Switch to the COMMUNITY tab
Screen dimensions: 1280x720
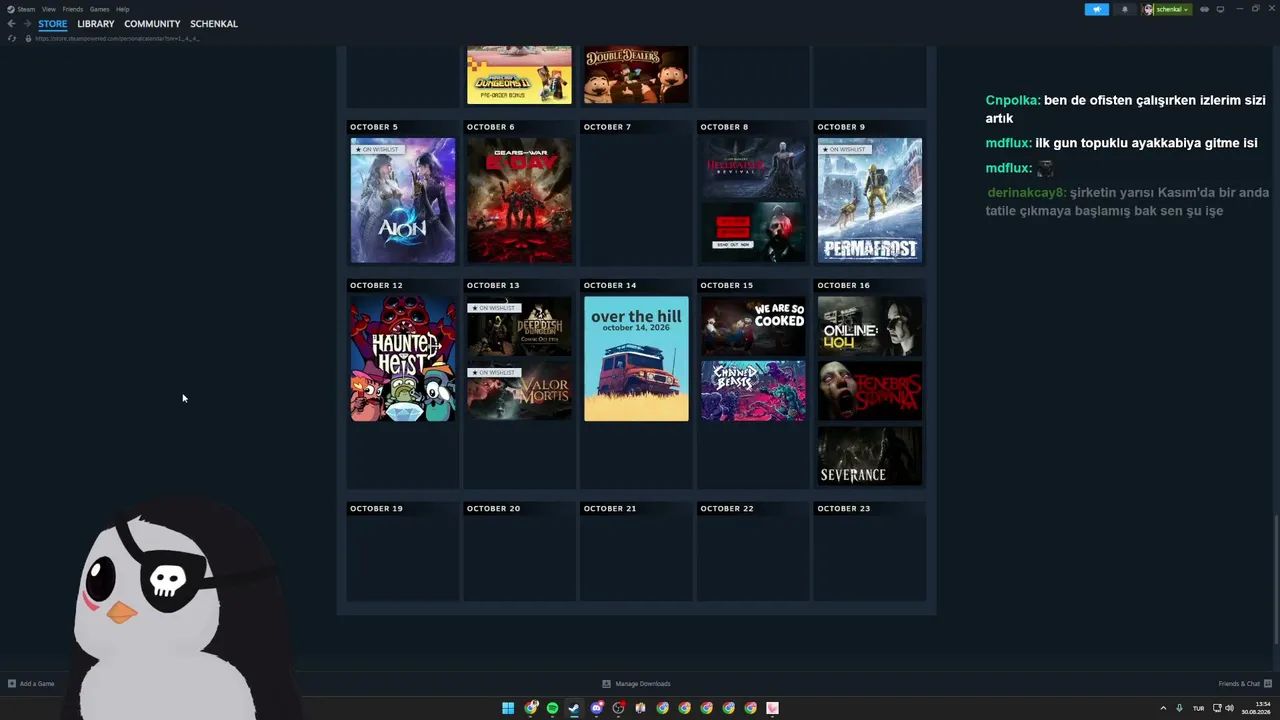[x=152, y=24]
